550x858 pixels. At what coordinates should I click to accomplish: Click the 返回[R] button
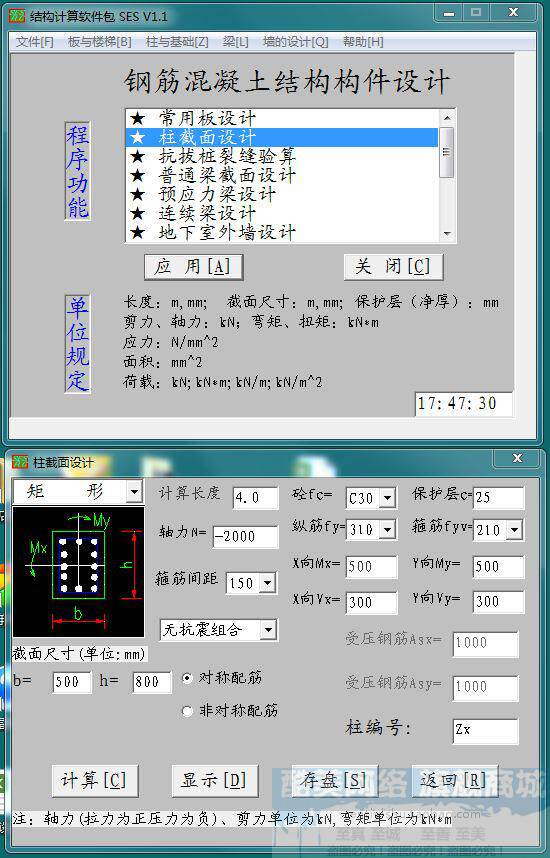(455, 781)
